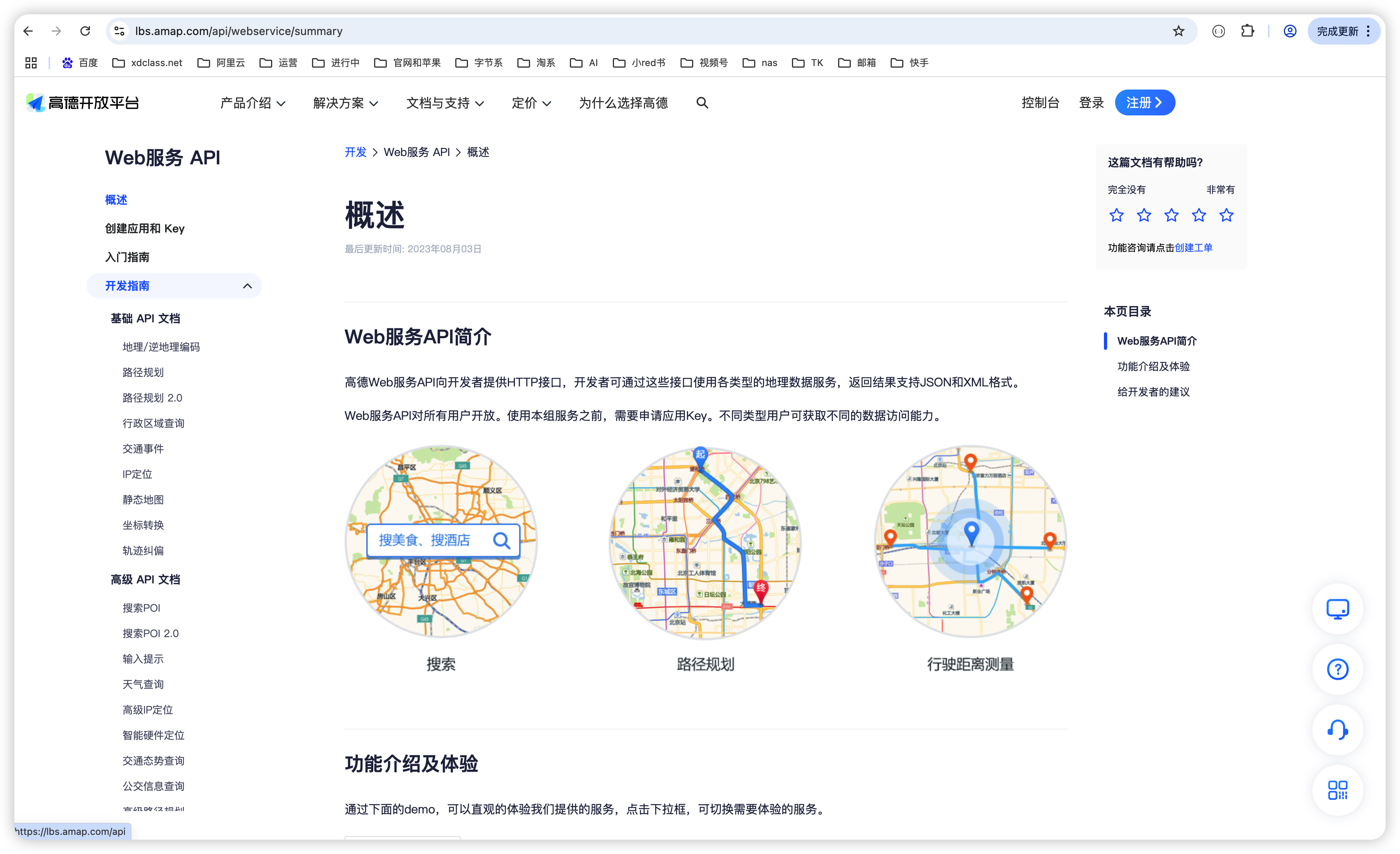Viewport: 1400px width, 854px height.
Task: Rate document with the third star
Action: click(1172, 215)
